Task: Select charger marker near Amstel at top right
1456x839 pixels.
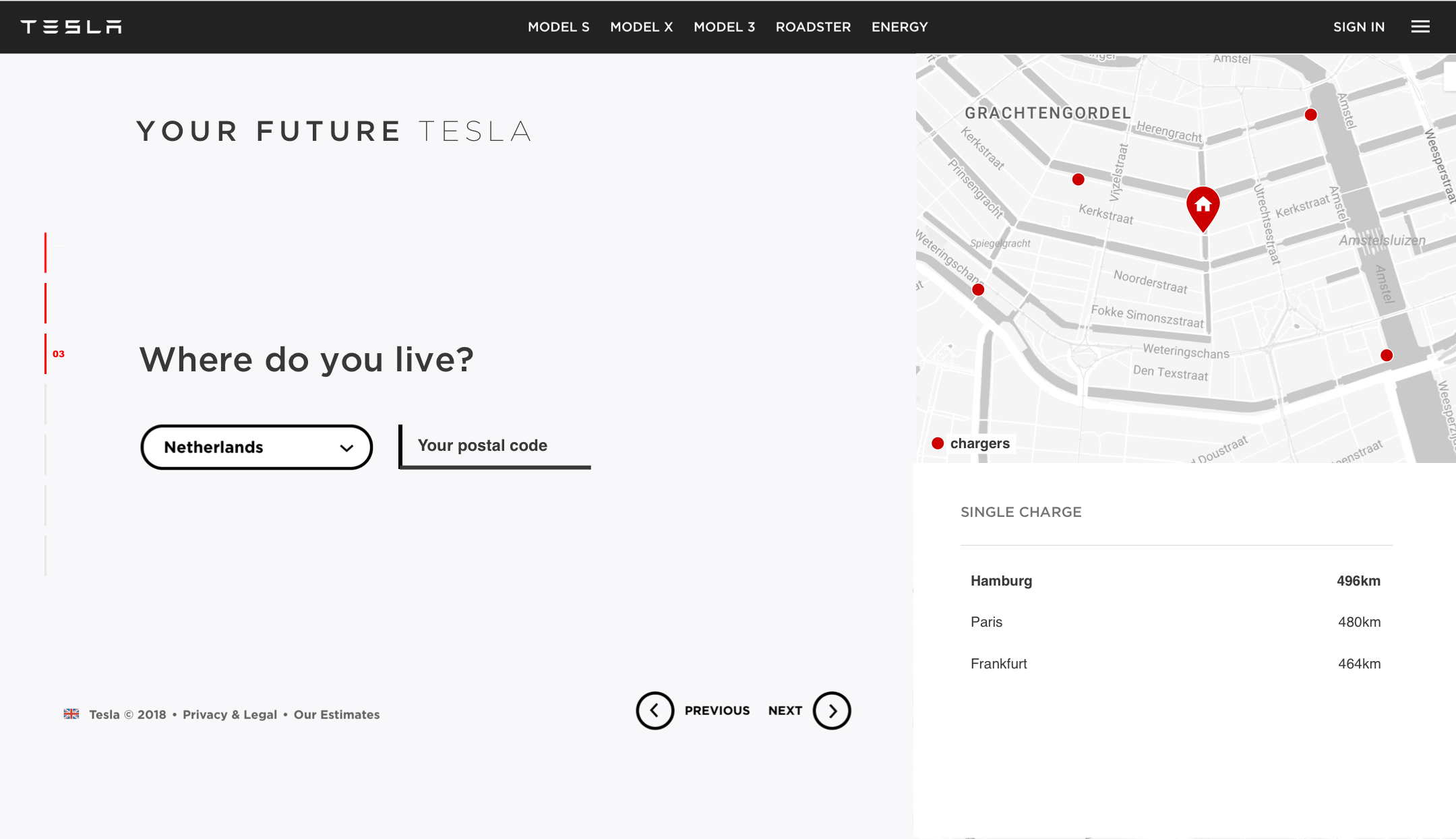Action: (x=1310, y=115)
